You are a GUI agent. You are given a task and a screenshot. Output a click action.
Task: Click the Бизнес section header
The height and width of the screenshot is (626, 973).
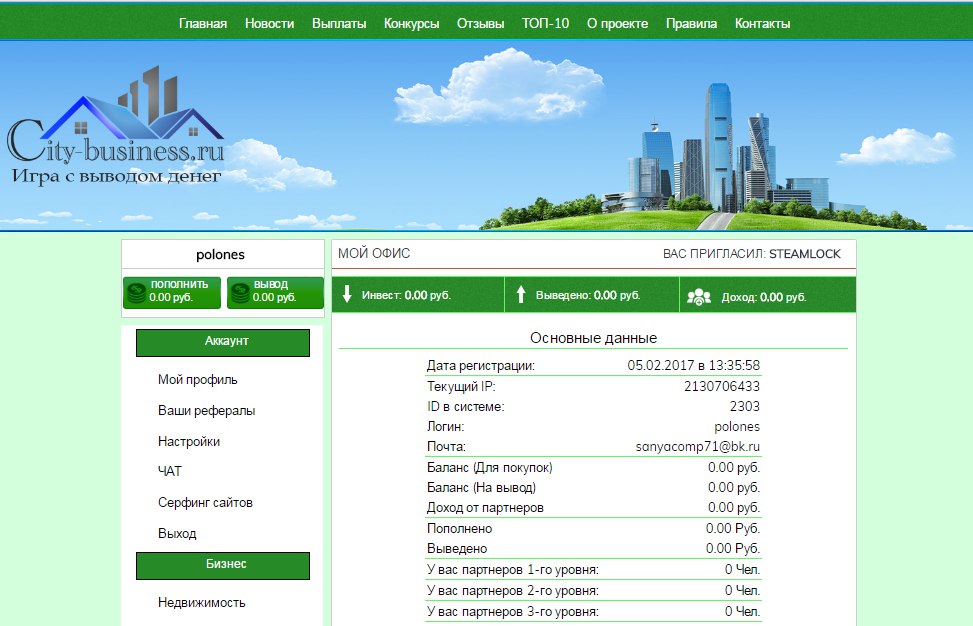pyautogui.click(x=223, y=566)
